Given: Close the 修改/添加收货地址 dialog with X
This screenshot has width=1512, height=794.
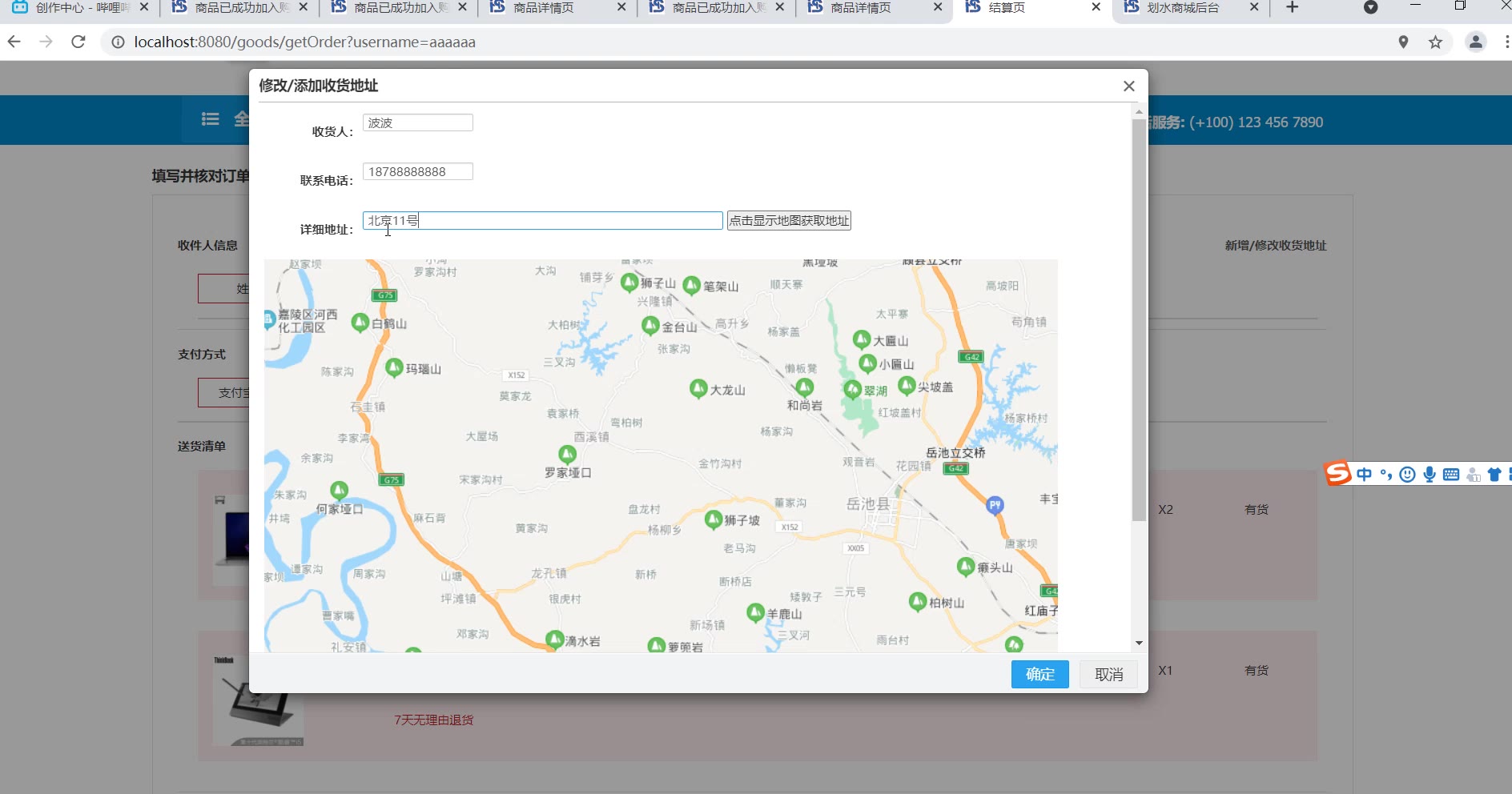Looking at the screenshot, I should [x=1128, y=86].
